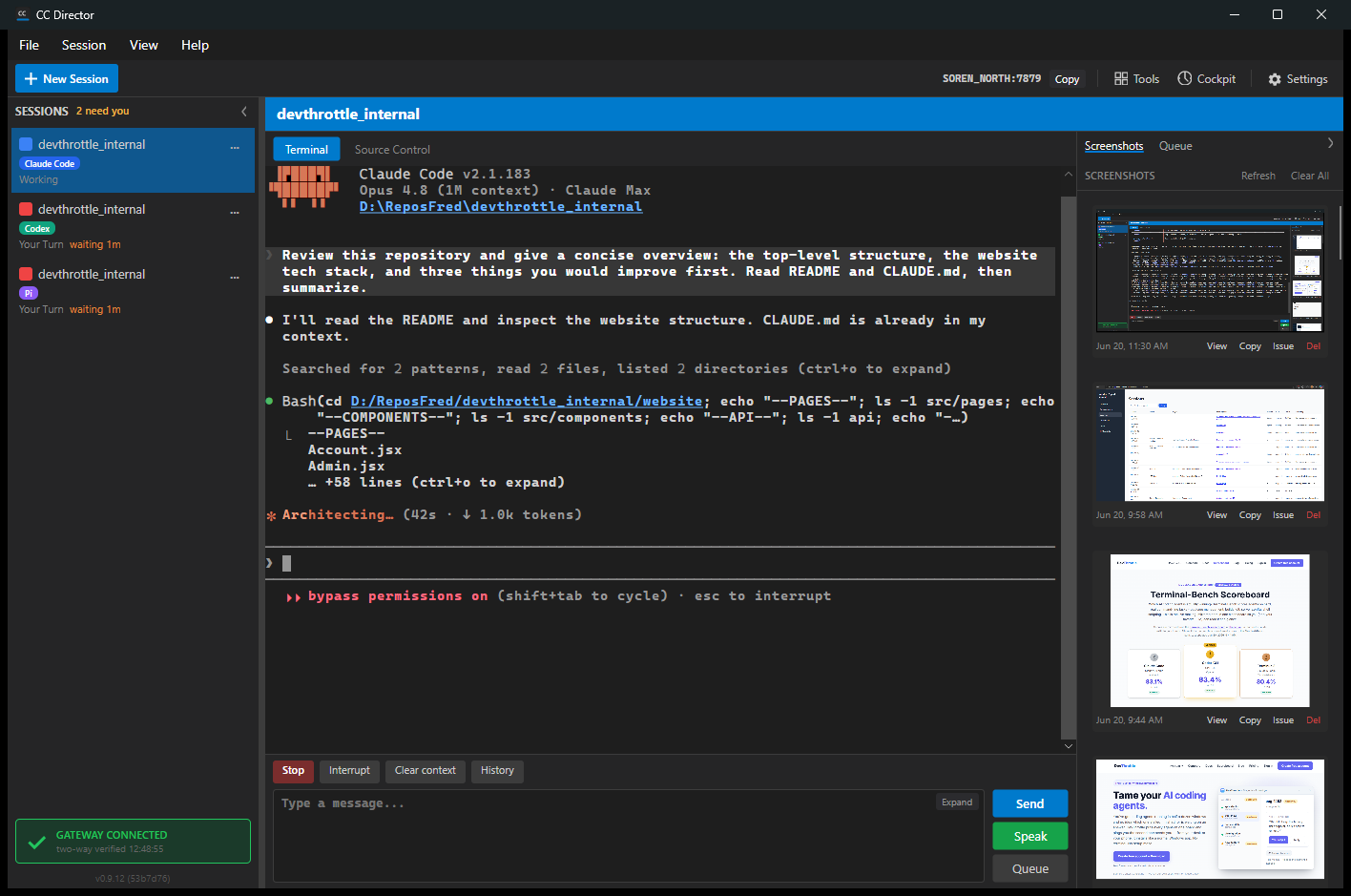
Task: Switch to the Source Control tab
Action: (x=392, y=150)
